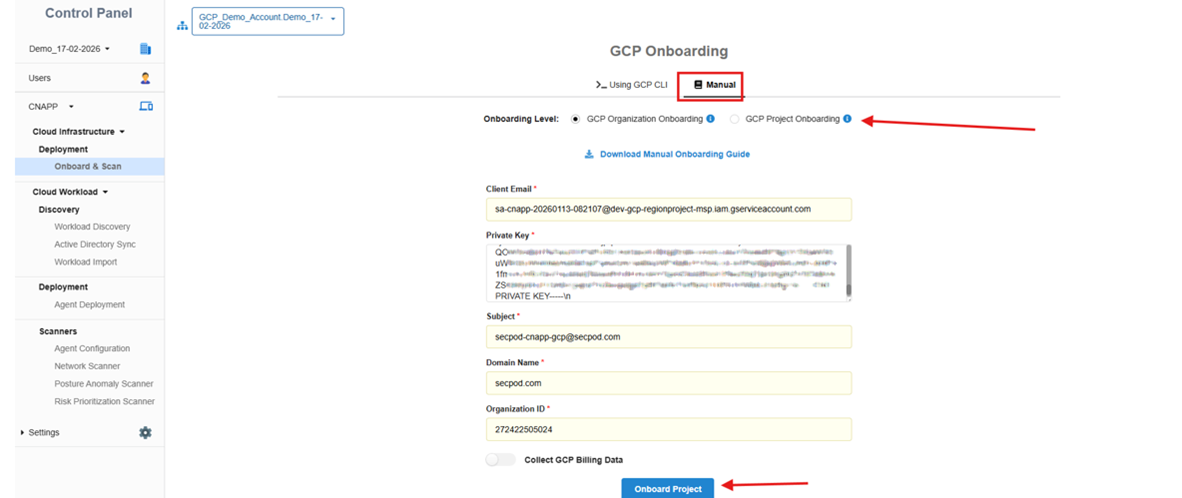Click the CNAPP devices icon
This screenshot has width=1182, height=498.
145,106
